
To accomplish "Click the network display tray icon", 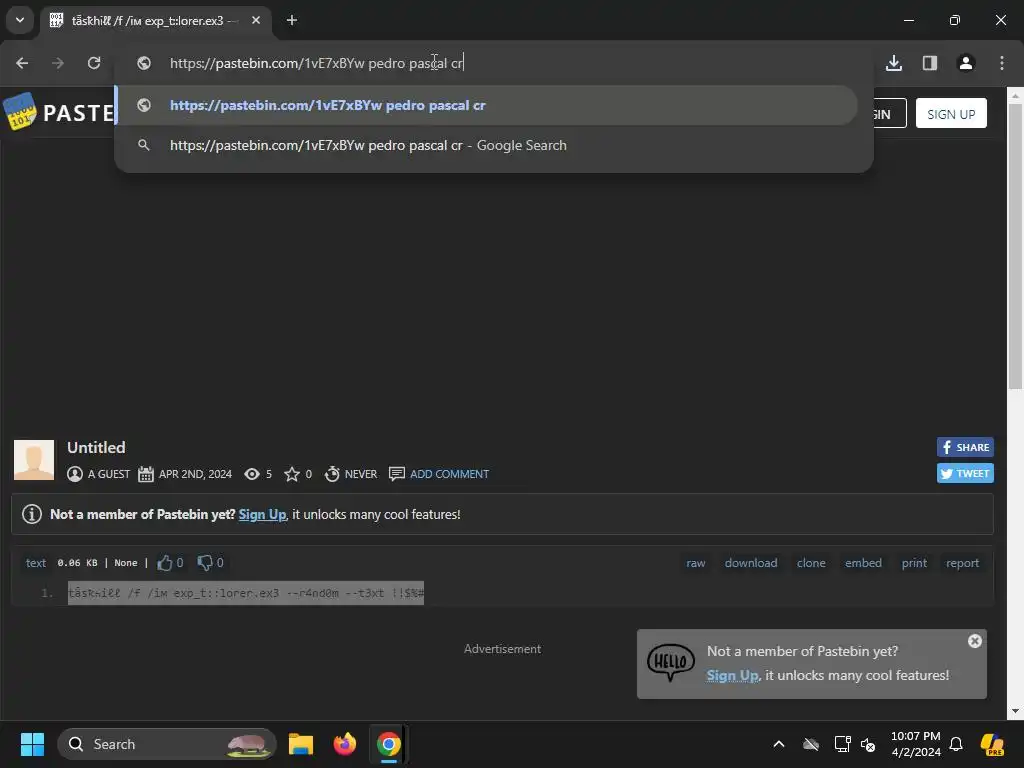I will (842, 744).
